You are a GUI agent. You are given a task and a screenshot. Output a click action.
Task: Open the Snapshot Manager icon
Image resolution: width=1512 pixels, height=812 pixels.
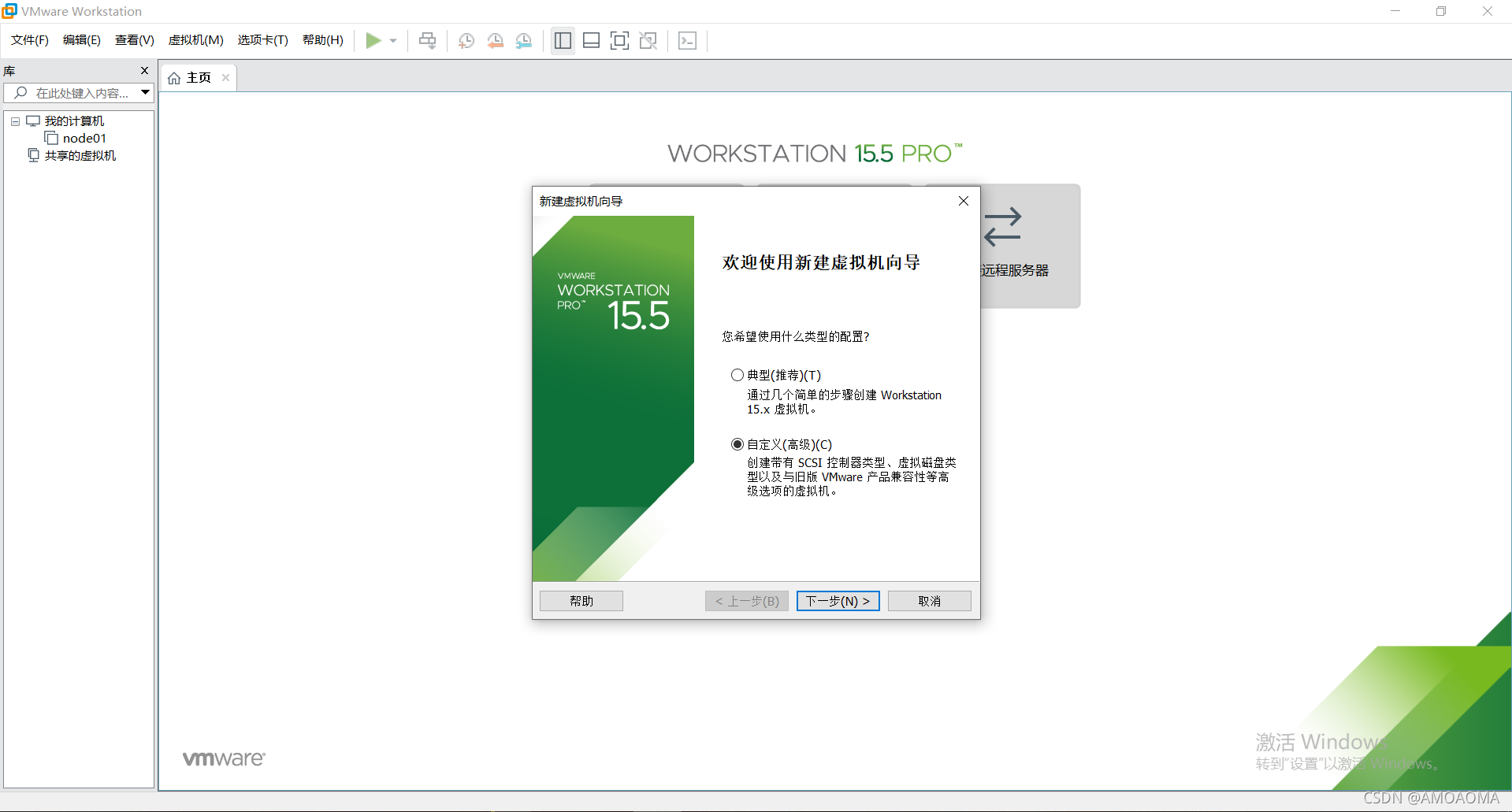pyautogui.click(x=524, y=41)
